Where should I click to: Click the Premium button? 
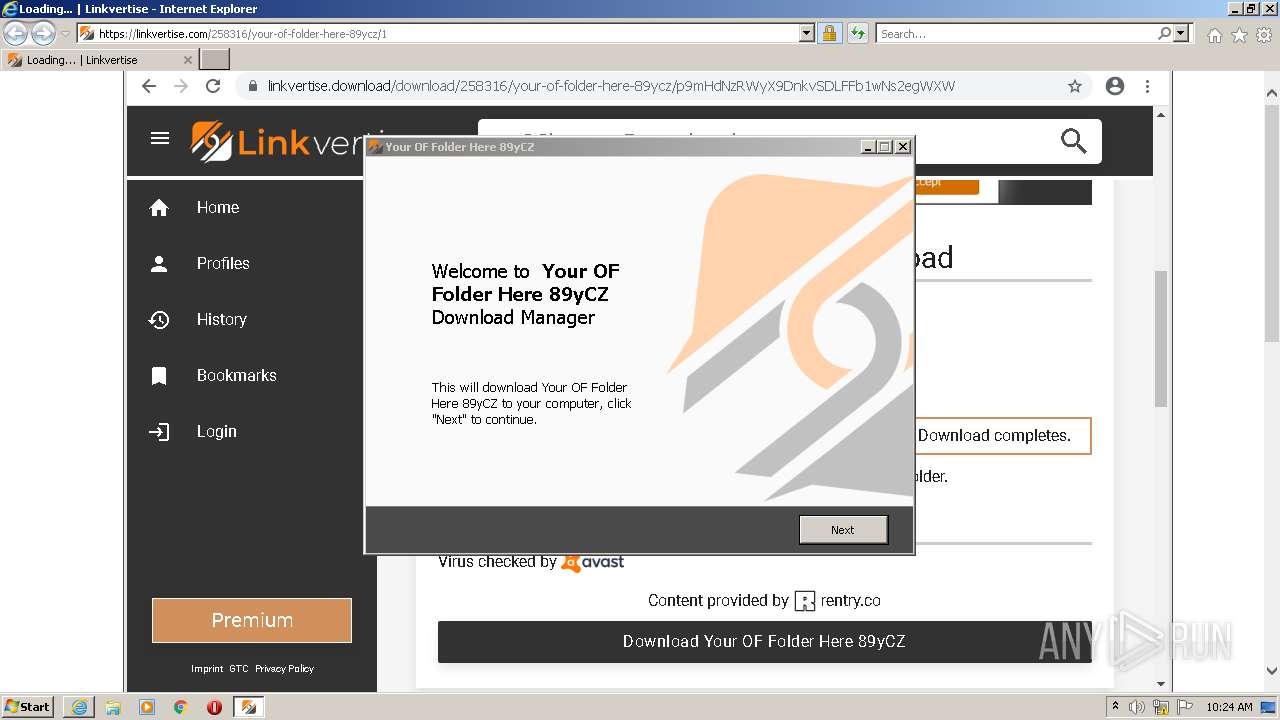[252, 620]
